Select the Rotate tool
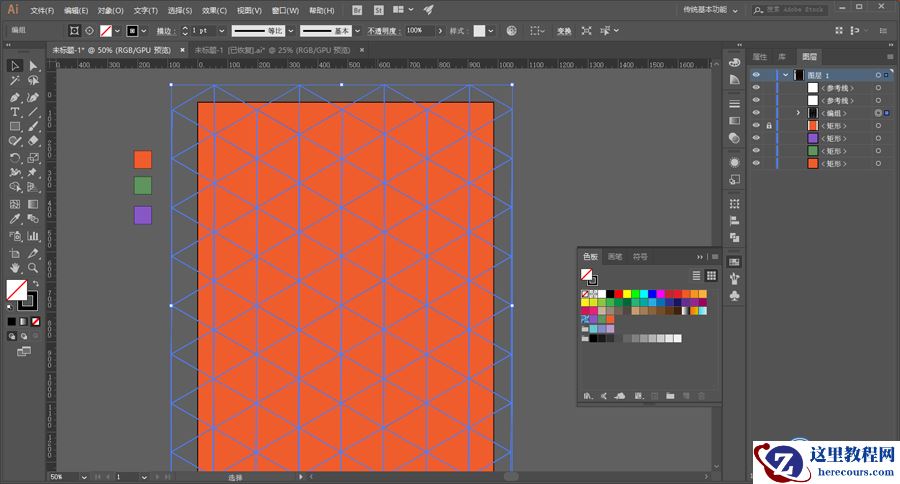Viewport: 900px width, 484px height. pyautogui.click(x=15, y=157)
